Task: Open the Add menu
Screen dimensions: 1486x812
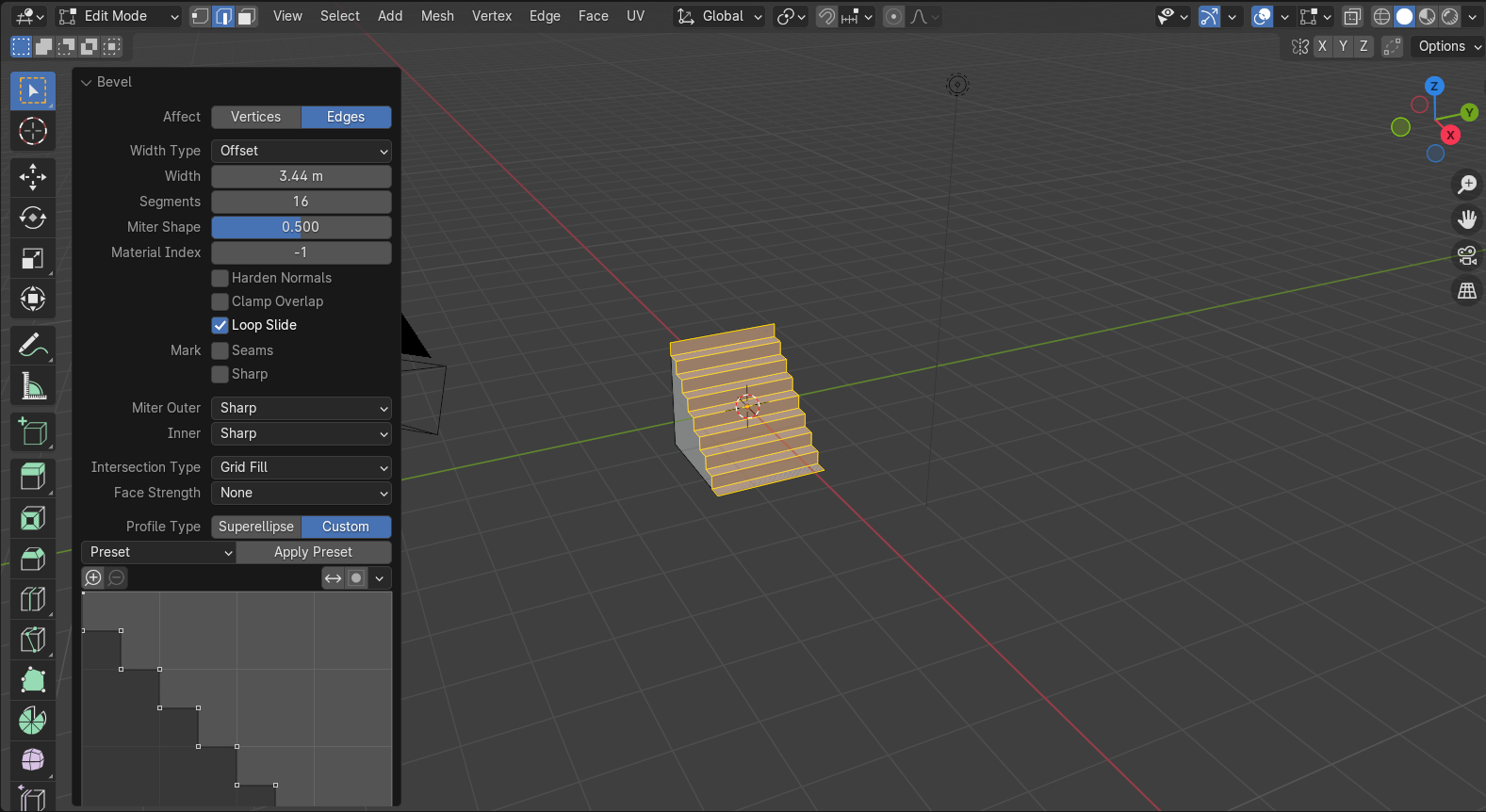Action: tap(390, 16)
